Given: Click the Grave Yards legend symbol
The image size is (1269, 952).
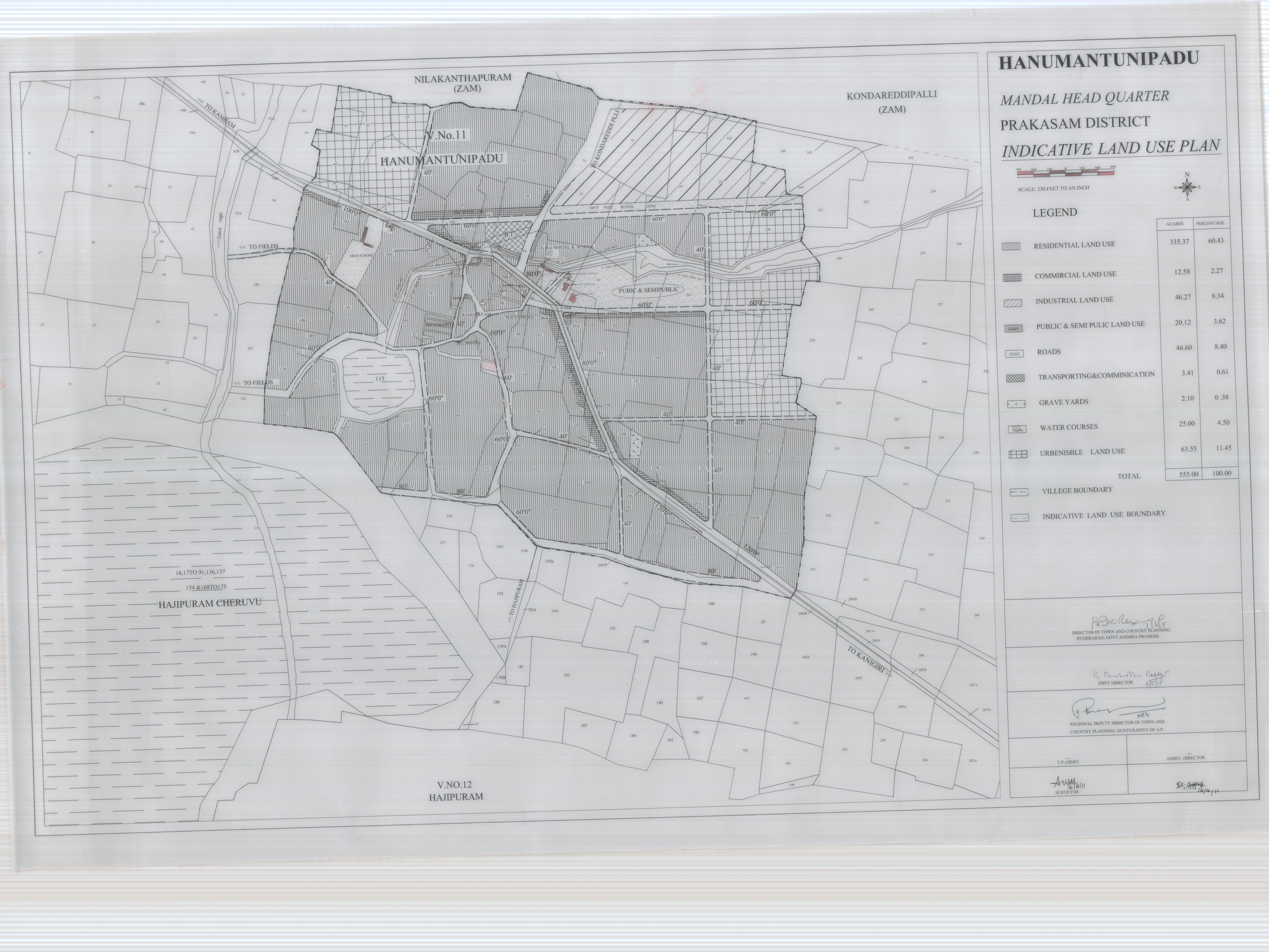Looking at the screenshot, I should tap(1016, 404).
